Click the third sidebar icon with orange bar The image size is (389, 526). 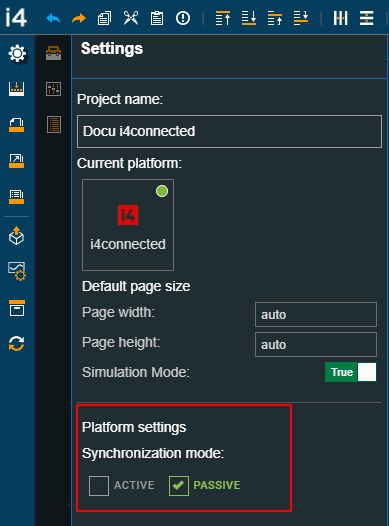pos(16,125)
